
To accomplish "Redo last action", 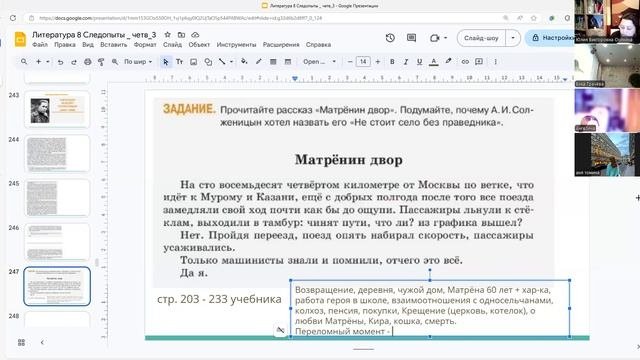I will (x=74, y=62).
